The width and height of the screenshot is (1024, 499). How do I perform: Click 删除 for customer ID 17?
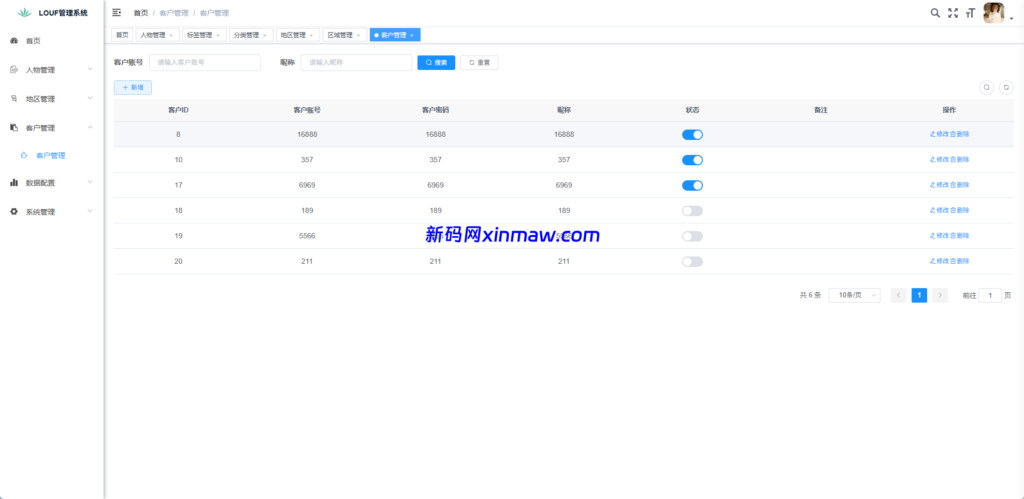tap(959, 185)
